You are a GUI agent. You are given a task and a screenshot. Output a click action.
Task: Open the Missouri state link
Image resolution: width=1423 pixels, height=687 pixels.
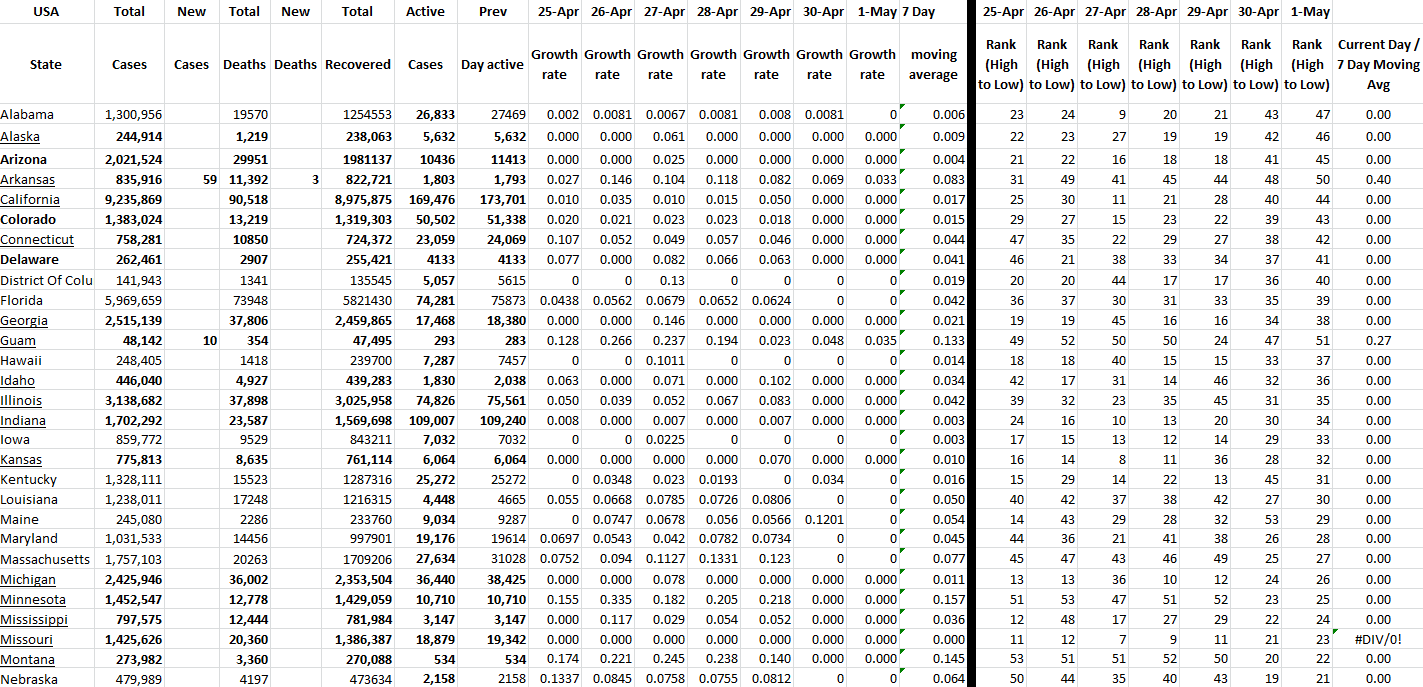pos(27,640)
